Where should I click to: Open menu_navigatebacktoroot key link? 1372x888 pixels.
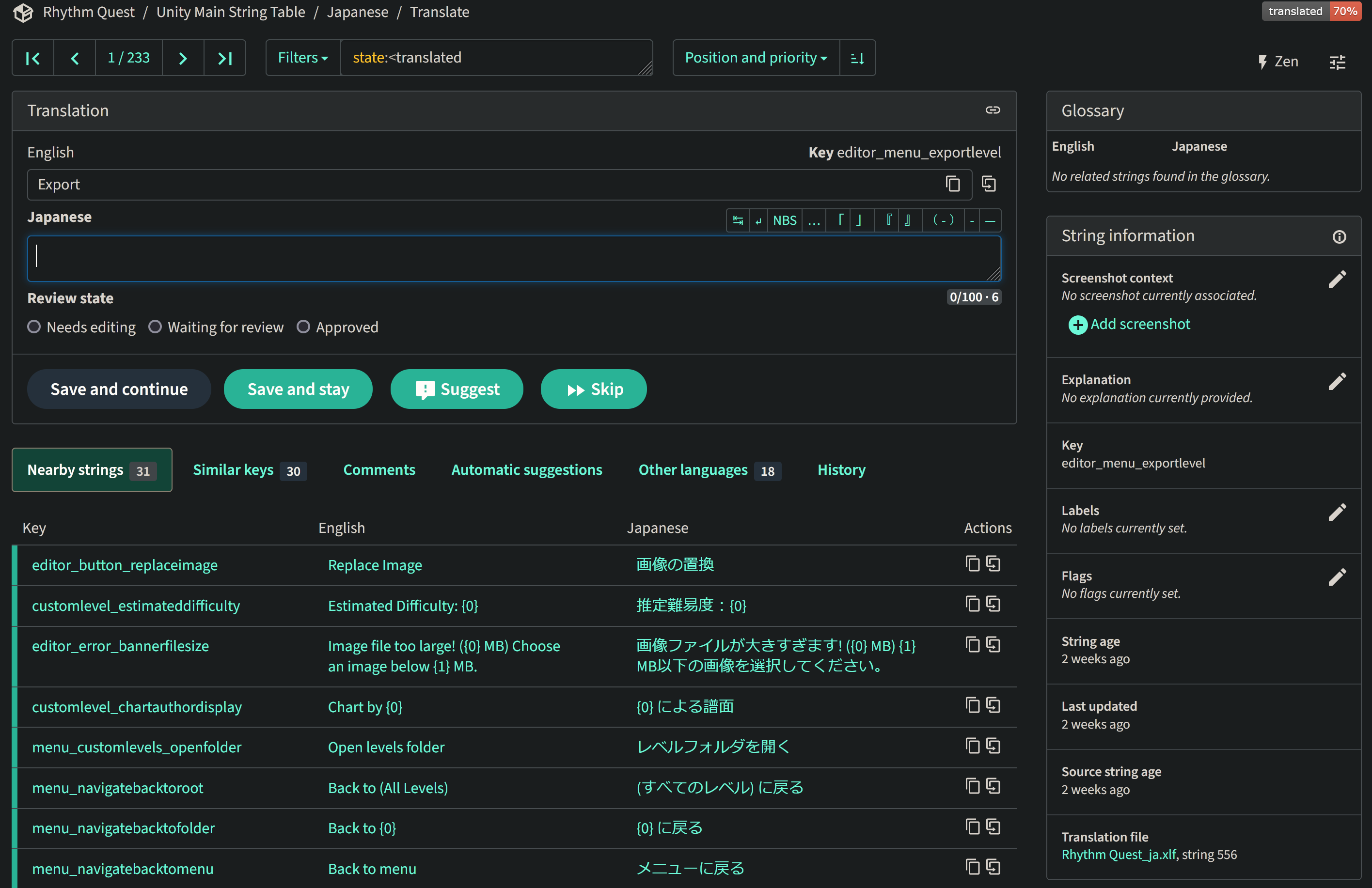click(x=118, y=788)
